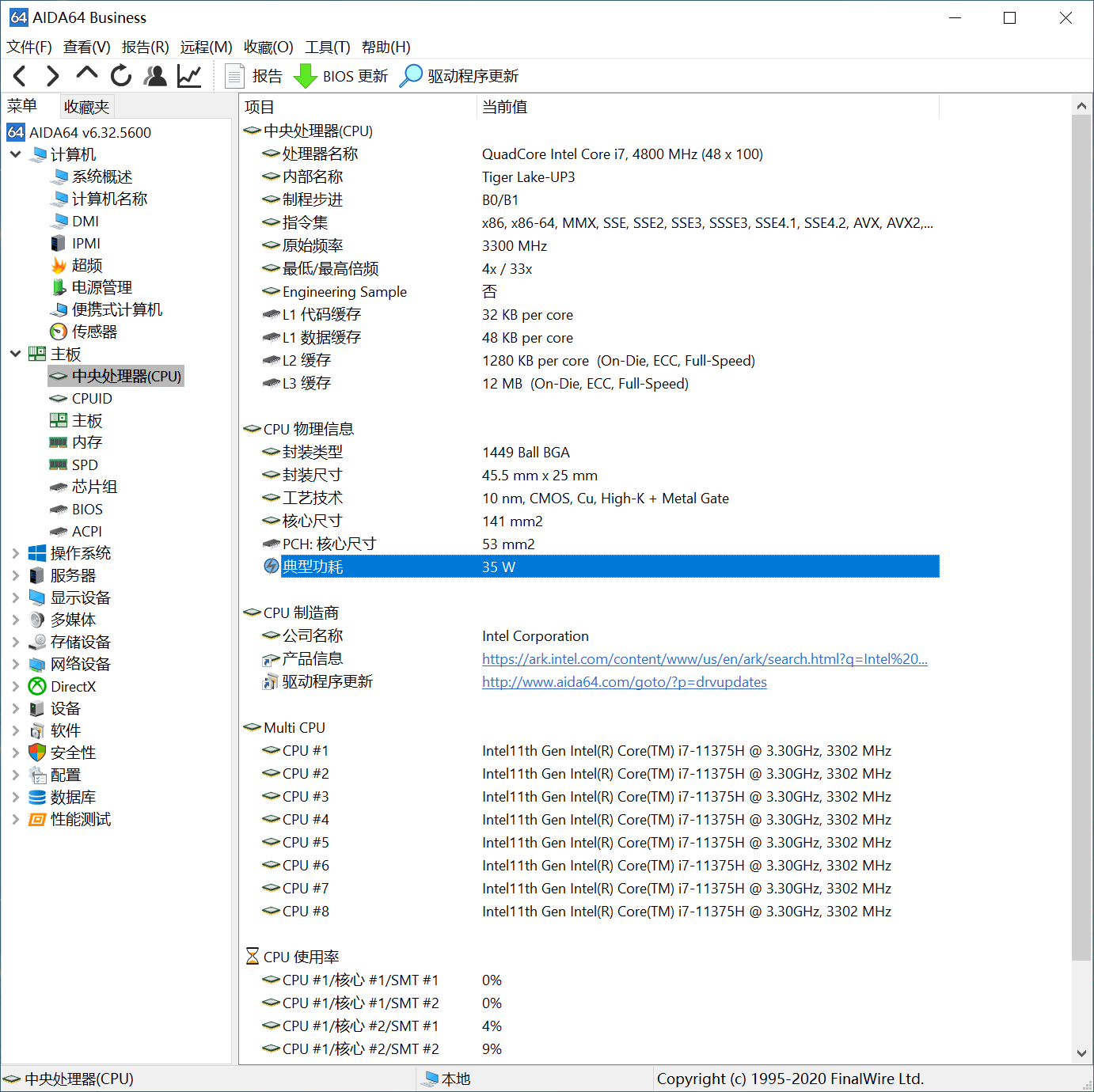This screenshot has width=1094, height=1092.
Task: Open the sensor graph chart icon
Action: (x=189, y=76)
